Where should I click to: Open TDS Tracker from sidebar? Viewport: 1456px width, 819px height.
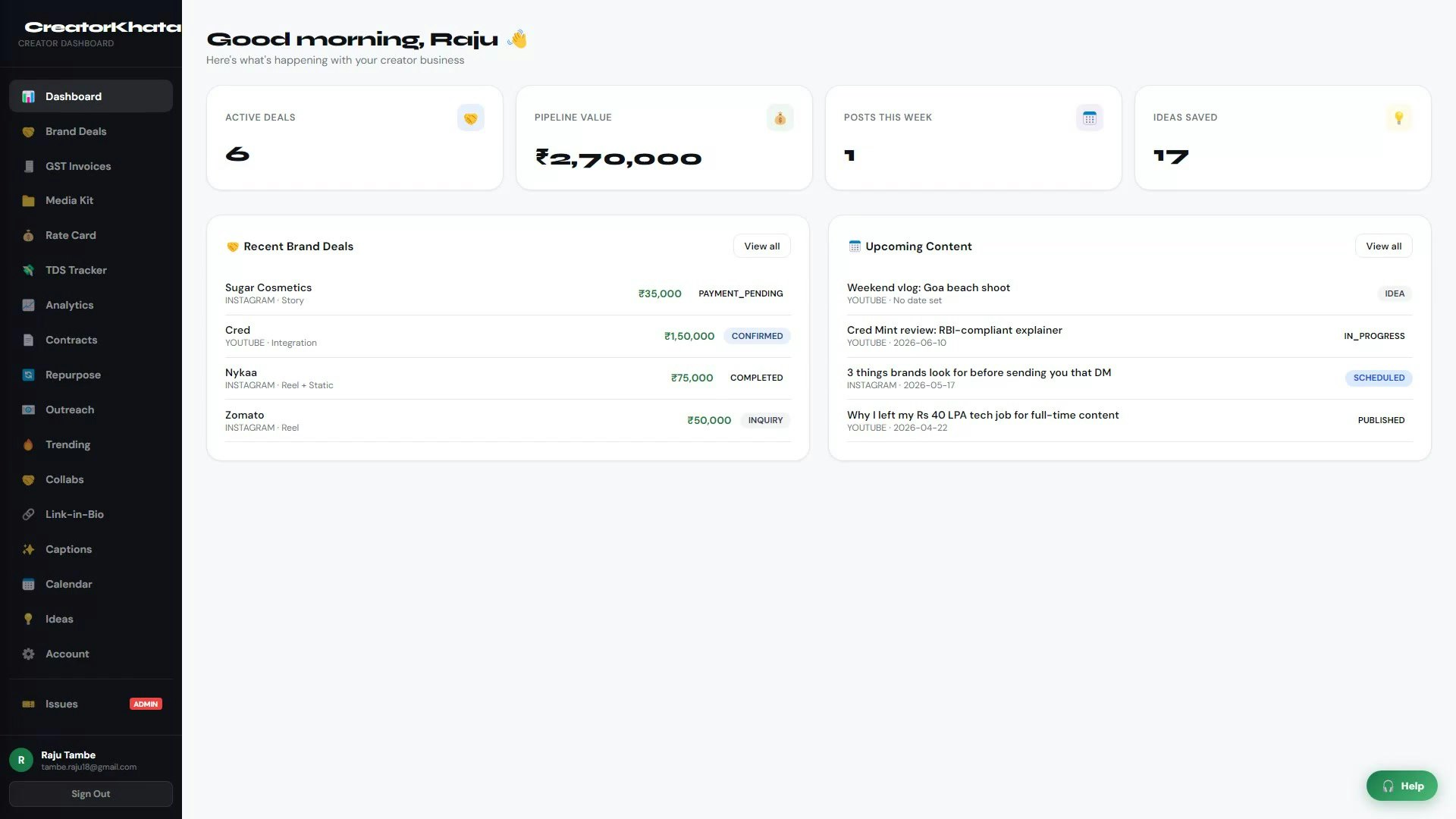pos(91,270)
